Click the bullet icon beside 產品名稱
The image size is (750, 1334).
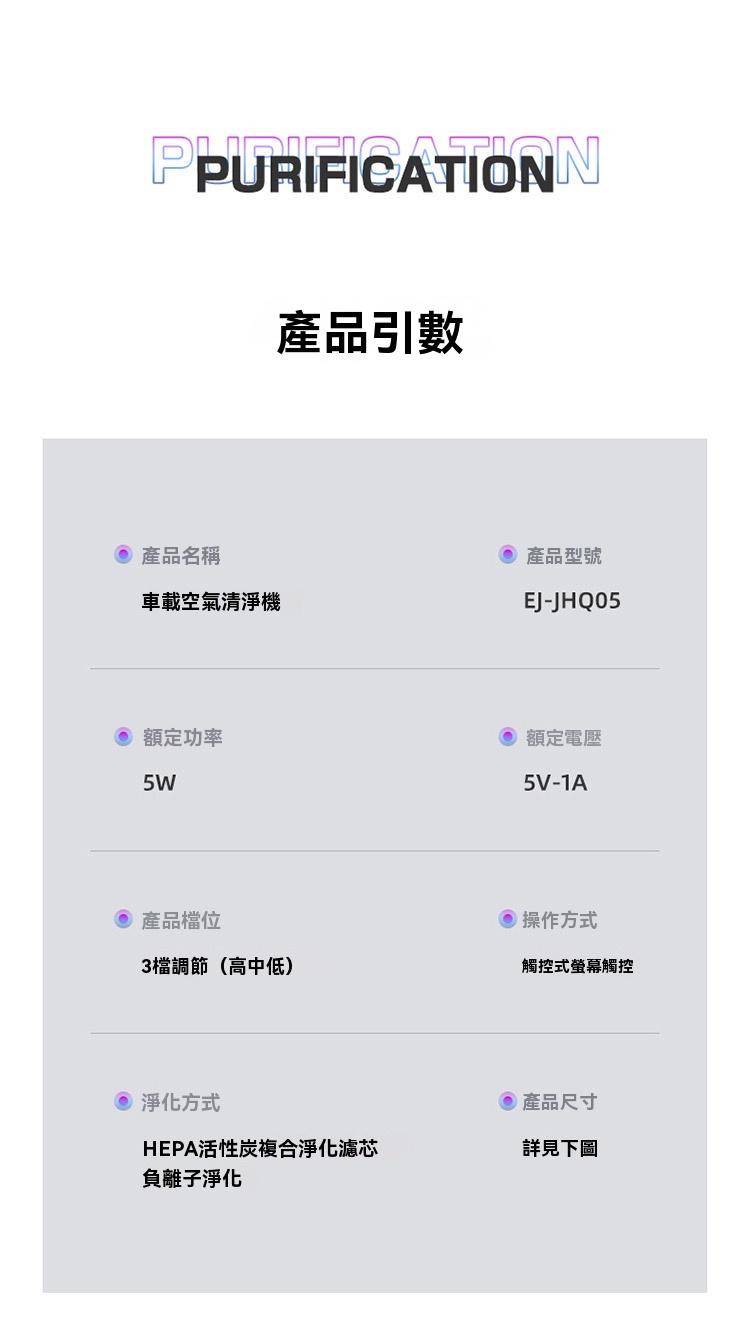pos(123,554)
